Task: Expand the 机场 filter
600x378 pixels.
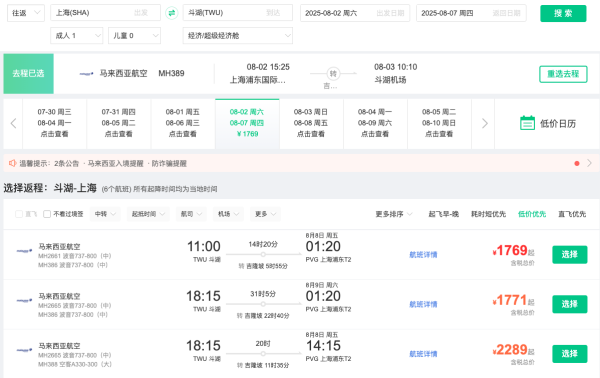Action: (228, 214)
